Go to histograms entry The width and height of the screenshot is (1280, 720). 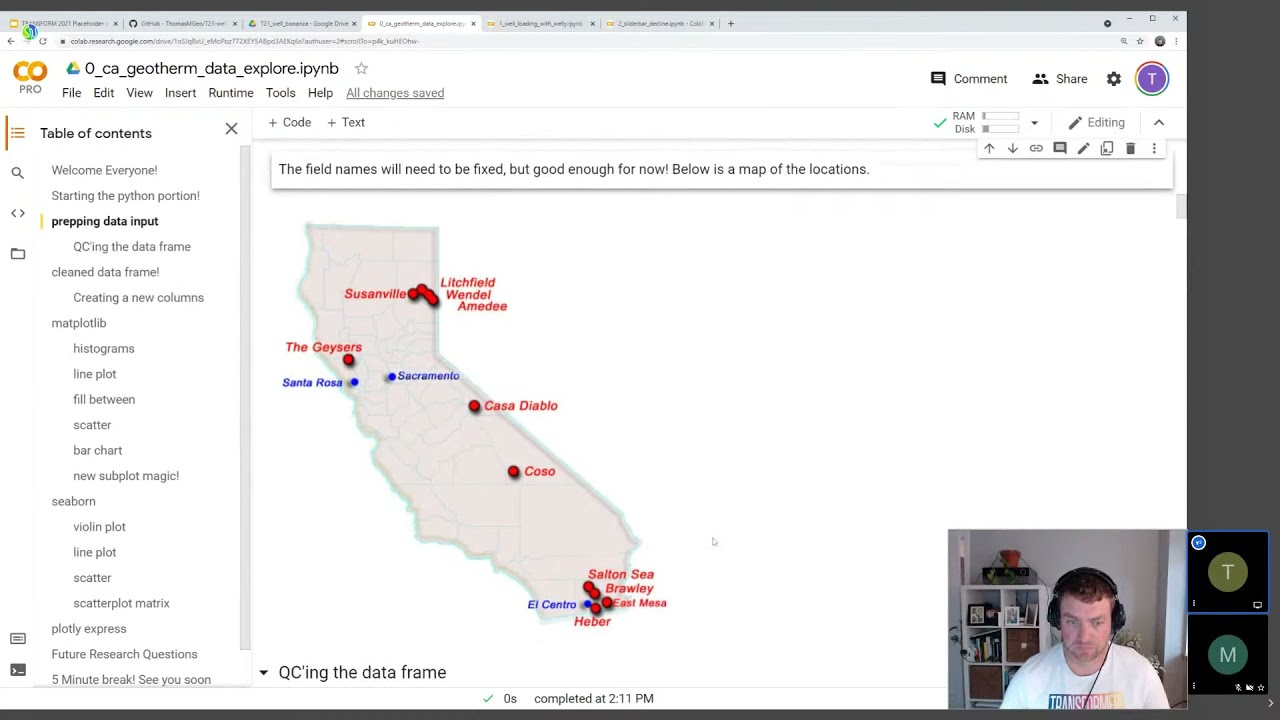coord(103,349)
